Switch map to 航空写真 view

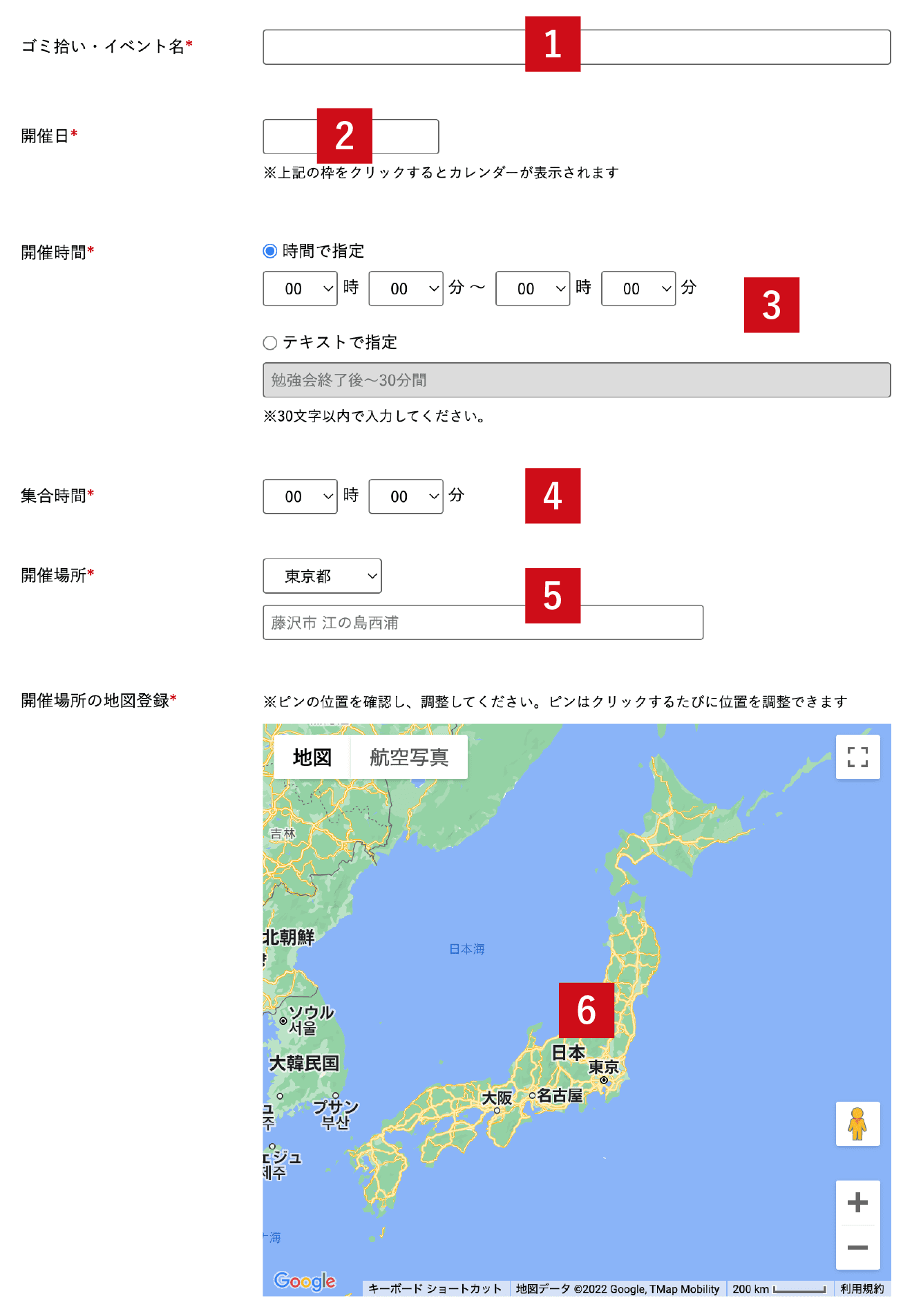[x=409, y=758]
